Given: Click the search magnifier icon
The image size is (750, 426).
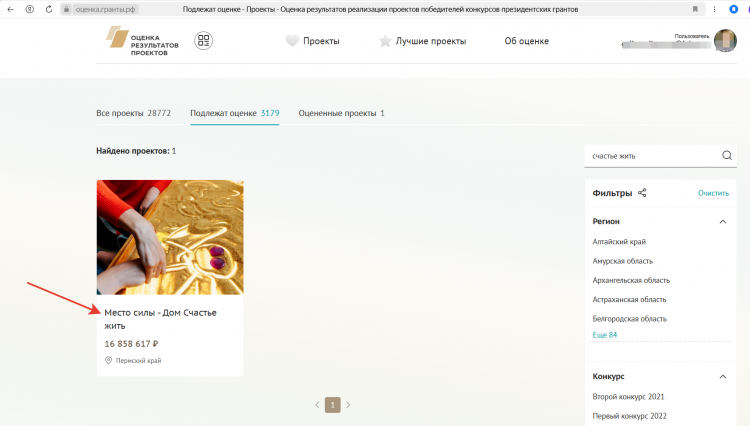Looking at the screenshot, I should point(727,155).
